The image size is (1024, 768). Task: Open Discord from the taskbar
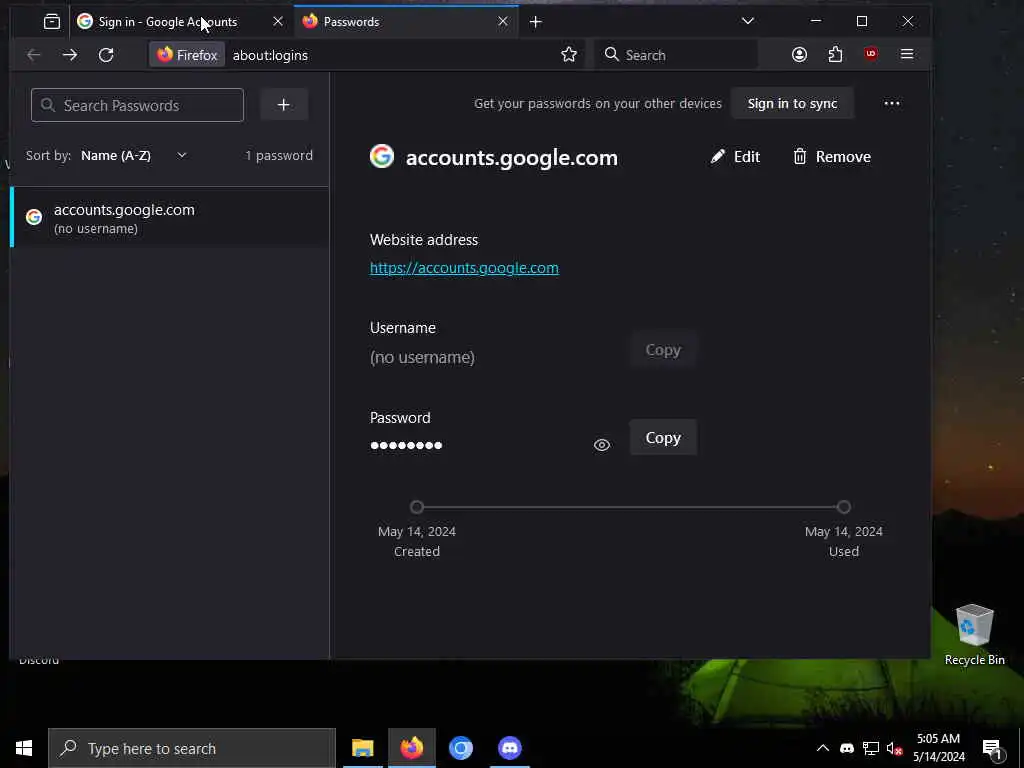509,748
